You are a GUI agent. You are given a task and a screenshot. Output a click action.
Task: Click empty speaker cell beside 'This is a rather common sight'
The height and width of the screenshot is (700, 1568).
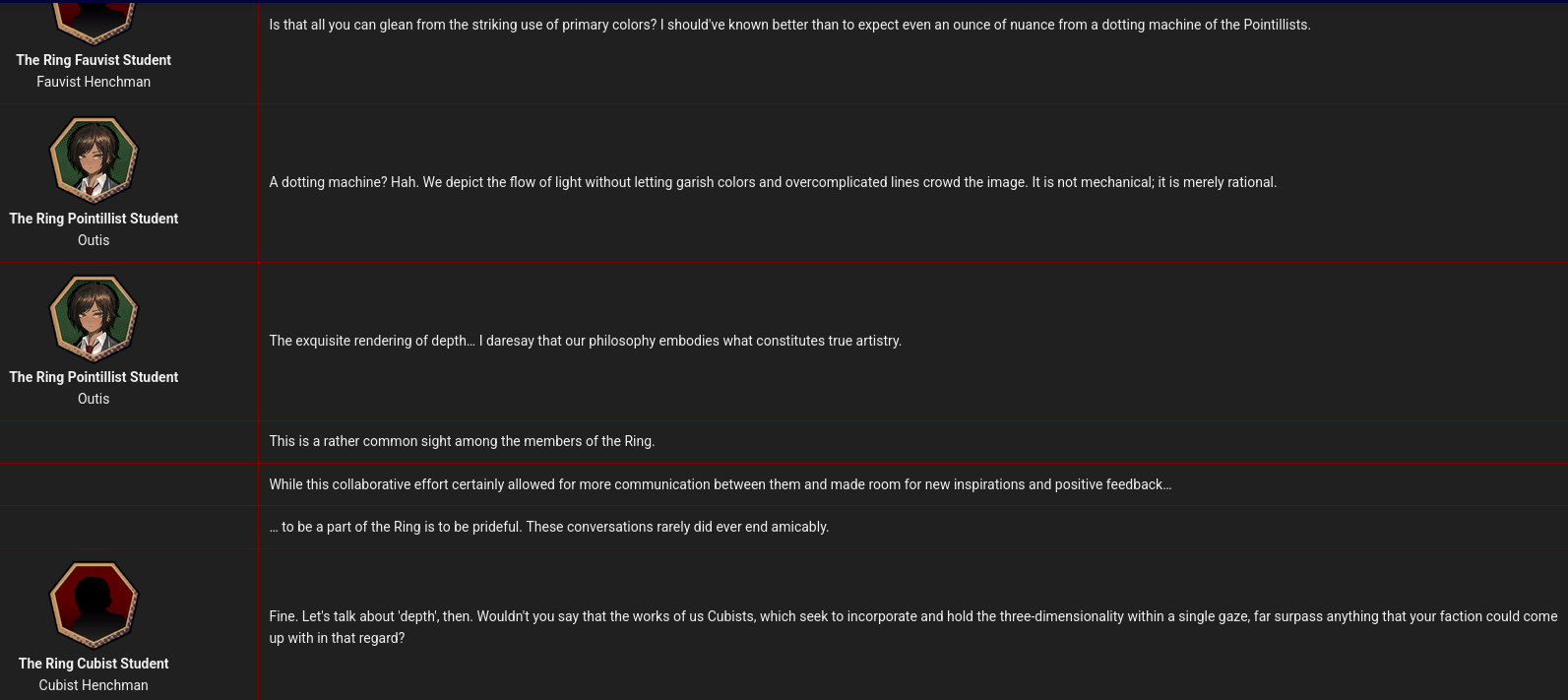pyautogui.click(x=129, y=441)
